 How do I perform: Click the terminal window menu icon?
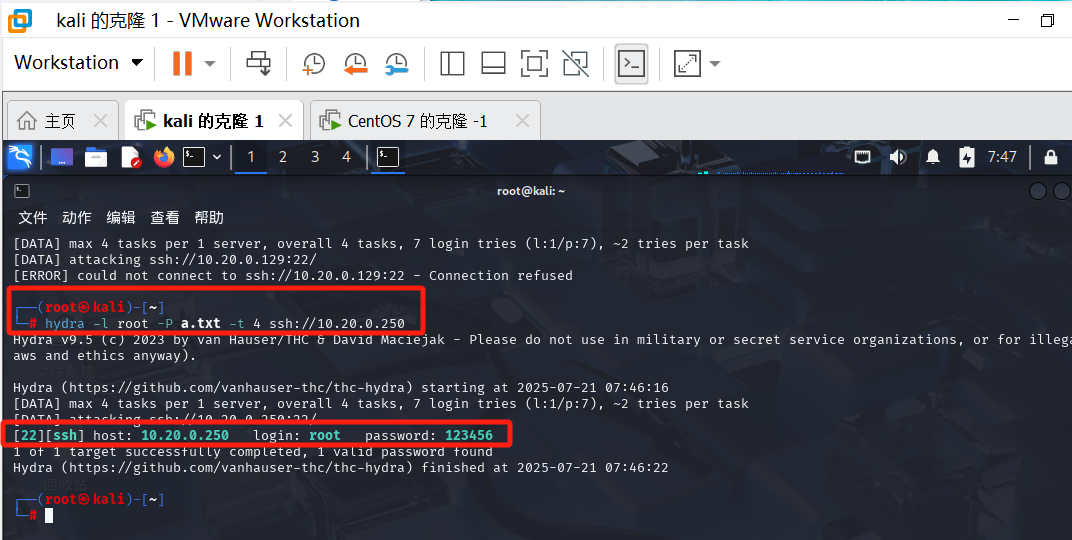point(22,191)
